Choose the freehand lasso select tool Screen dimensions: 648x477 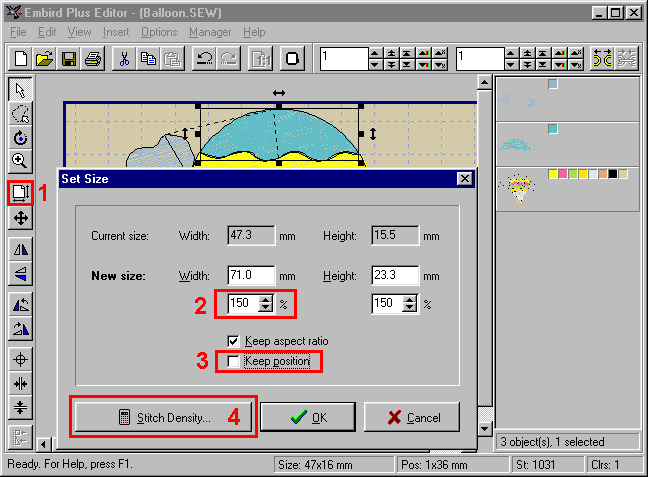(20, 114)
